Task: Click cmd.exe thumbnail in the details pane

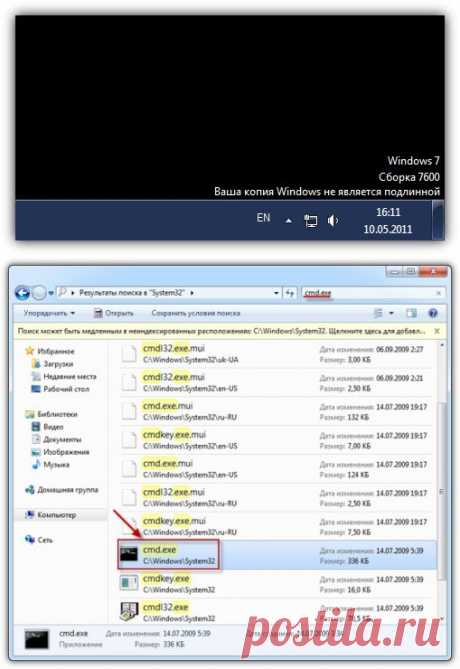Action: coord(36,639)
